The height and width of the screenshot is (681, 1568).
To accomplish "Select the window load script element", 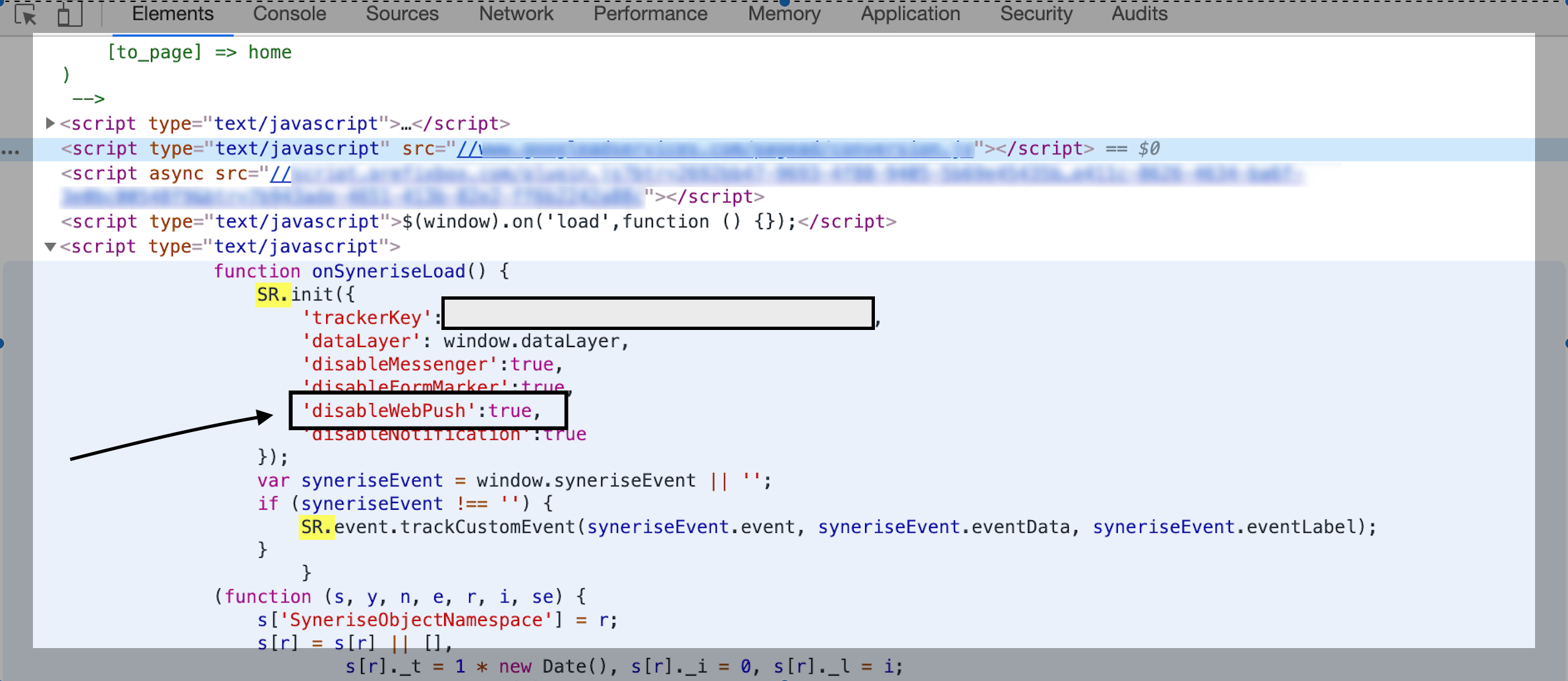I will coord(478,222).
